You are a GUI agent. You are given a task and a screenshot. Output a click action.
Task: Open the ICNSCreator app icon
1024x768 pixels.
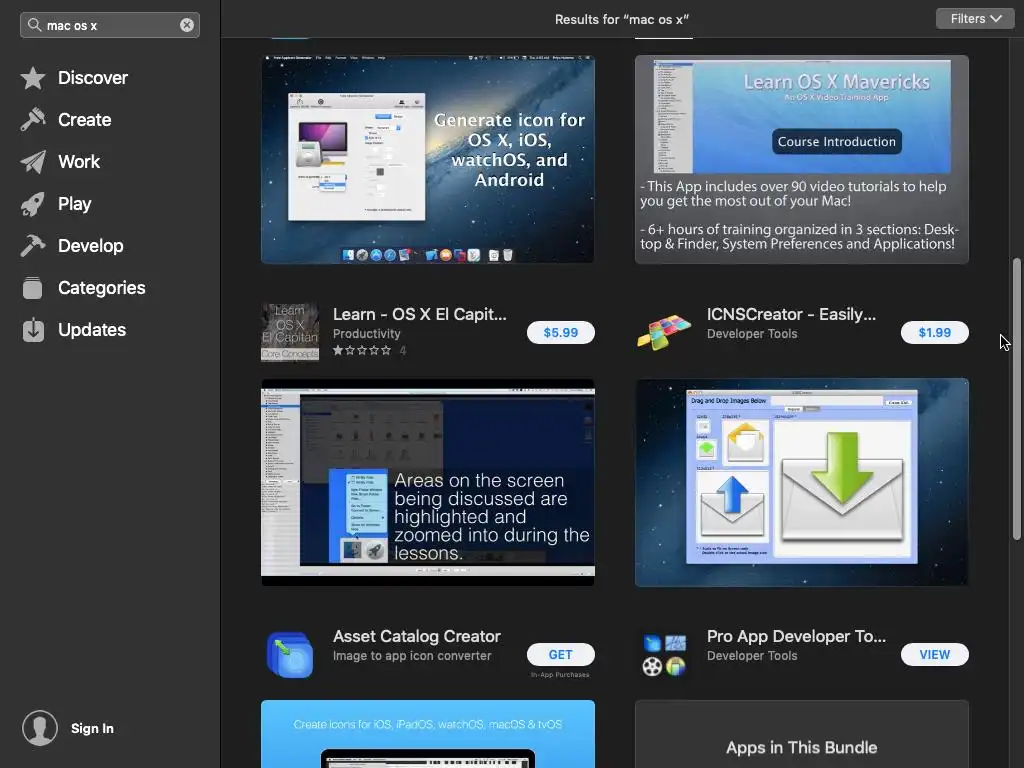[664, 332]
